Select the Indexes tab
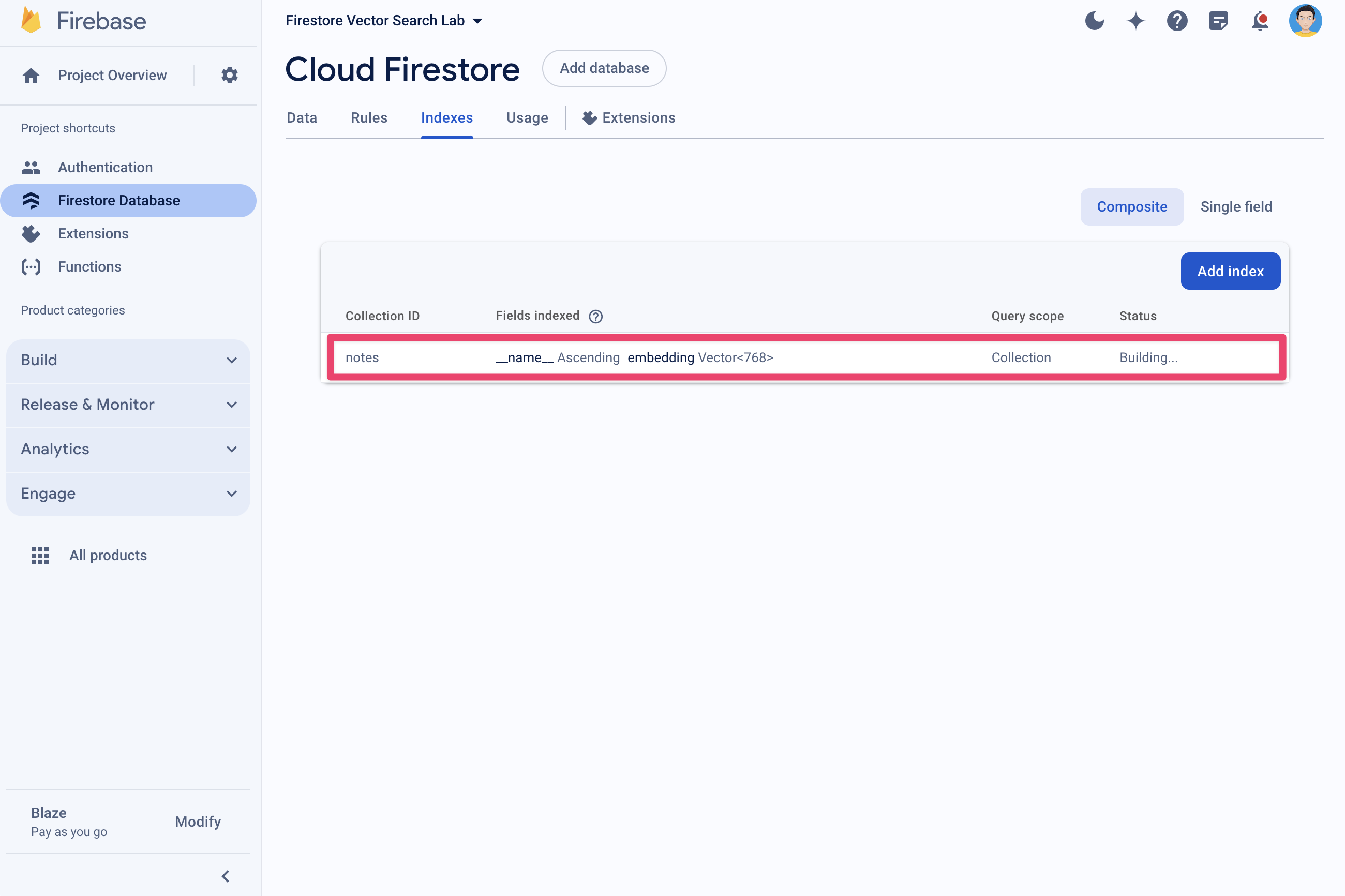This screenshot has width=1345, height=896. (447, 118)
